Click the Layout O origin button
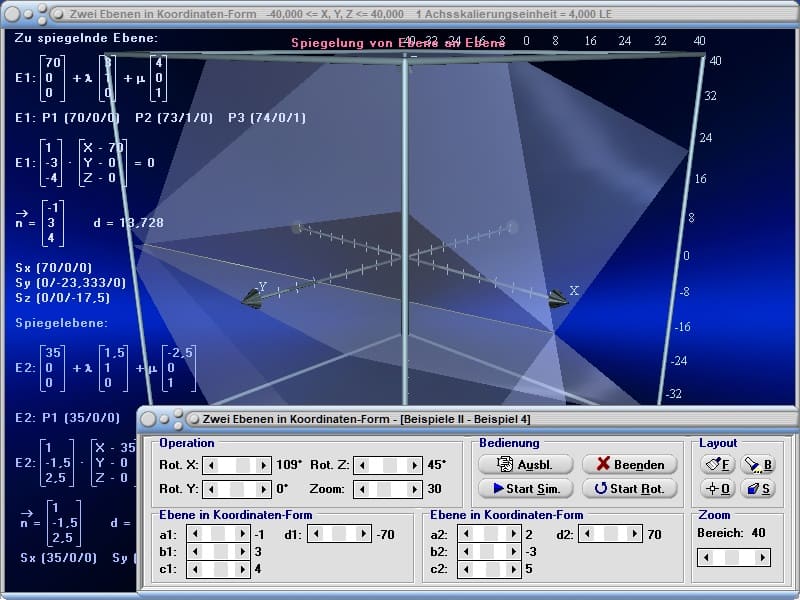Image resolution: width=800 pixels, height=600 pixels. (x=717, y=489)
